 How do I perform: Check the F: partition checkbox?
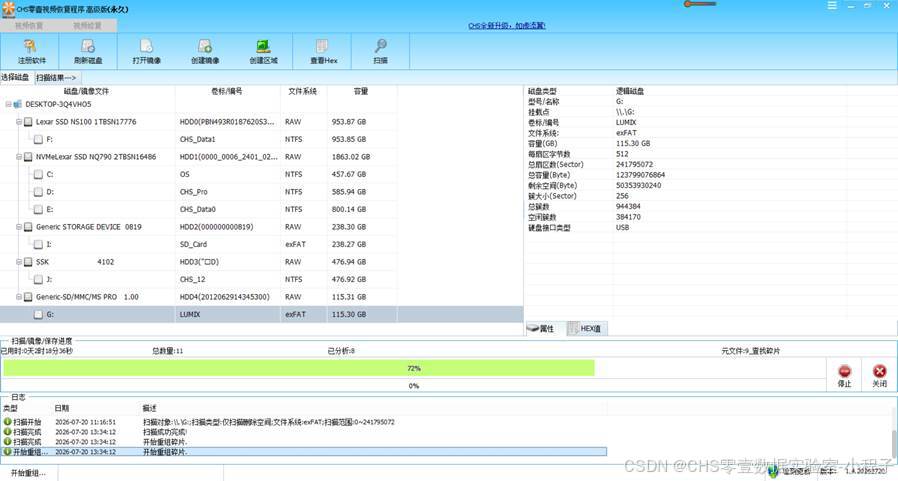coord(38,139)
